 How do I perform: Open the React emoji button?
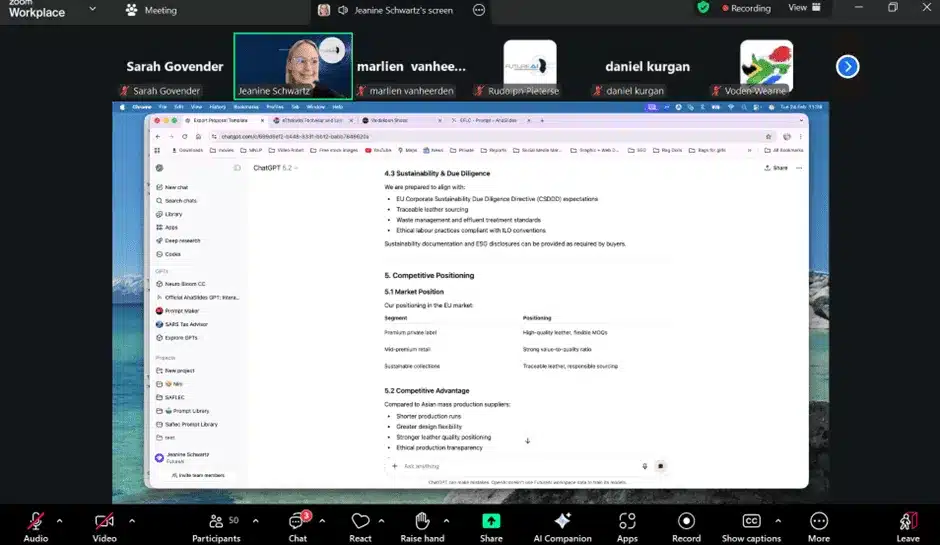click(x=360, y=527)
